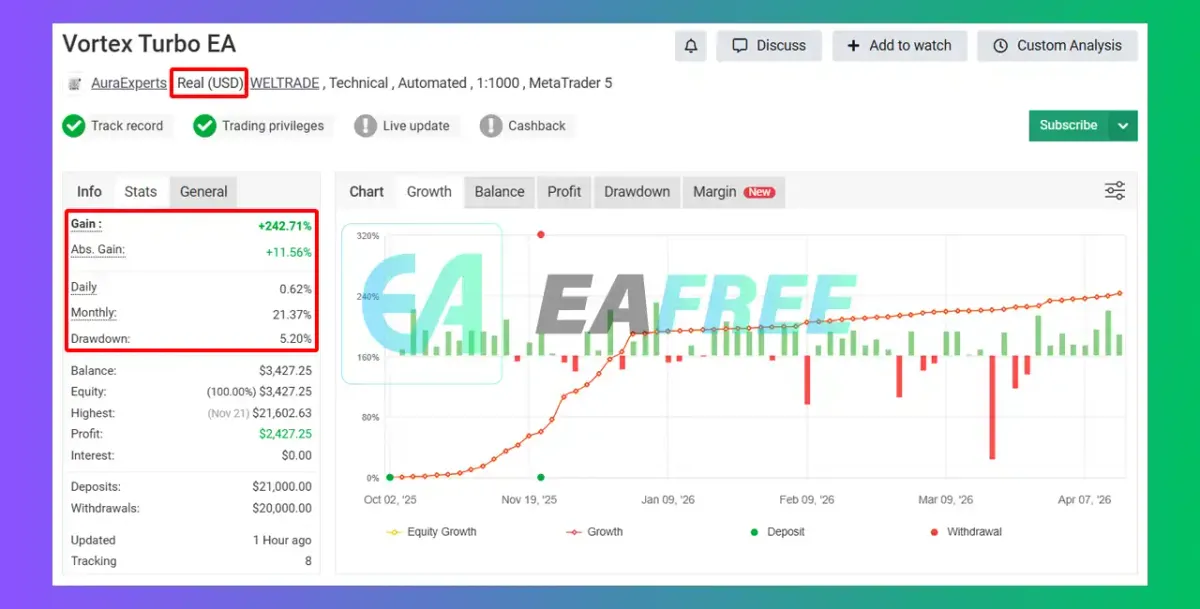Viewport: 1200px width, 609px height.
Task: Toggle Growth legend series
Action: point(594,532)
